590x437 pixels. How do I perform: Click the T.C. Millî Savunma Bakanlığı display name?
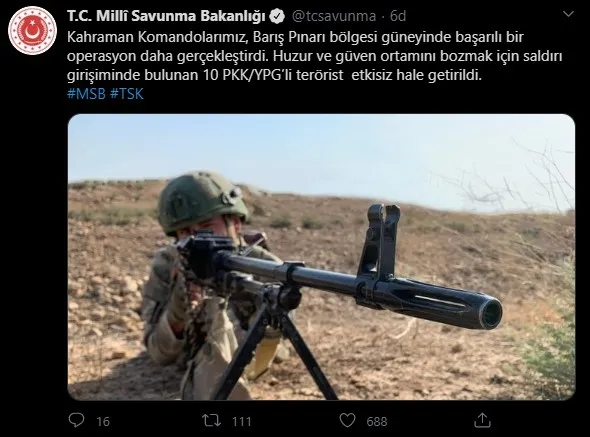click(x=166, y=16)
